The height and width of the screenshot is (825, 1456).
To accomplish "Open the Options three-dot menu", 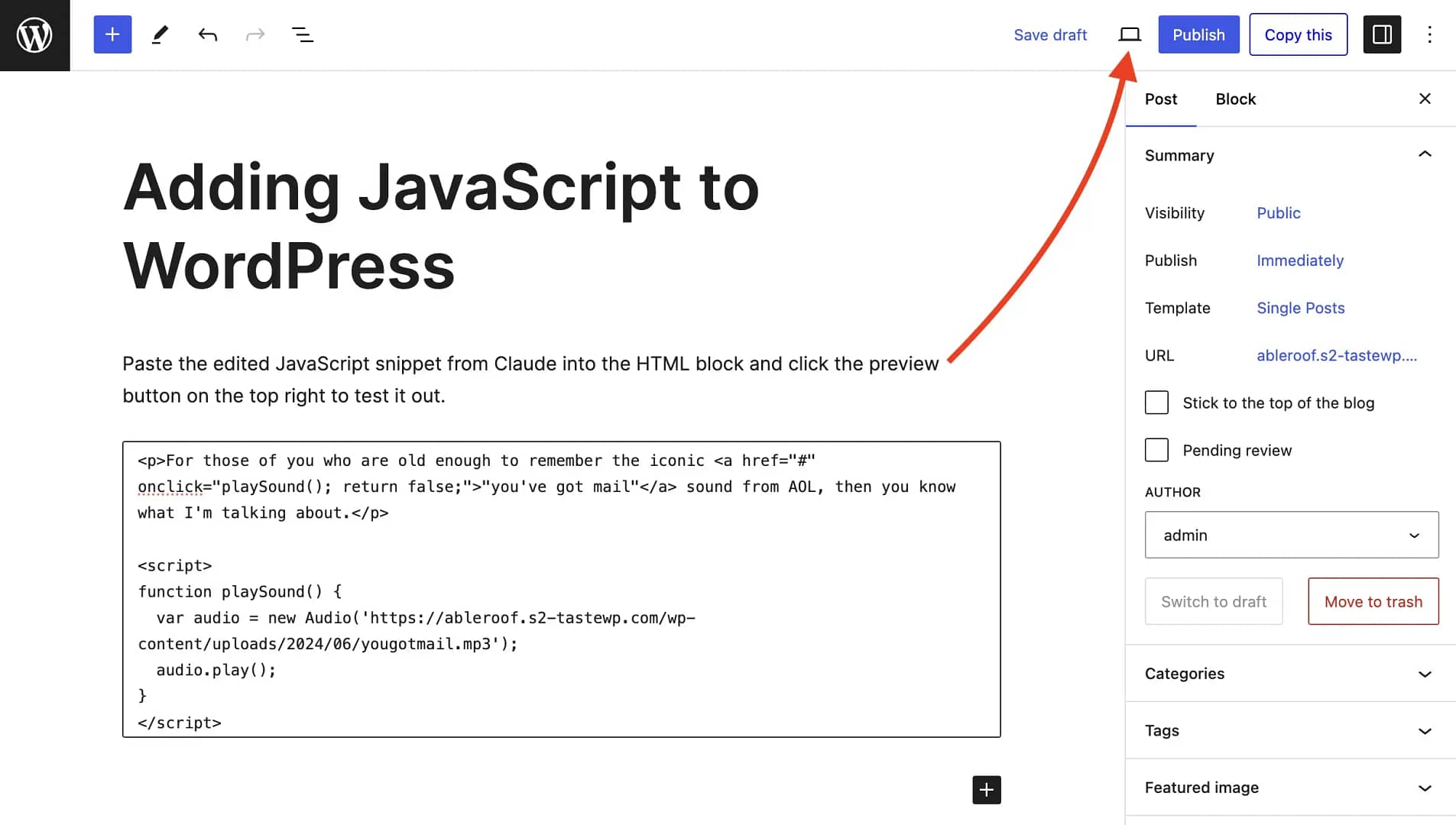I will [1429, 34].
